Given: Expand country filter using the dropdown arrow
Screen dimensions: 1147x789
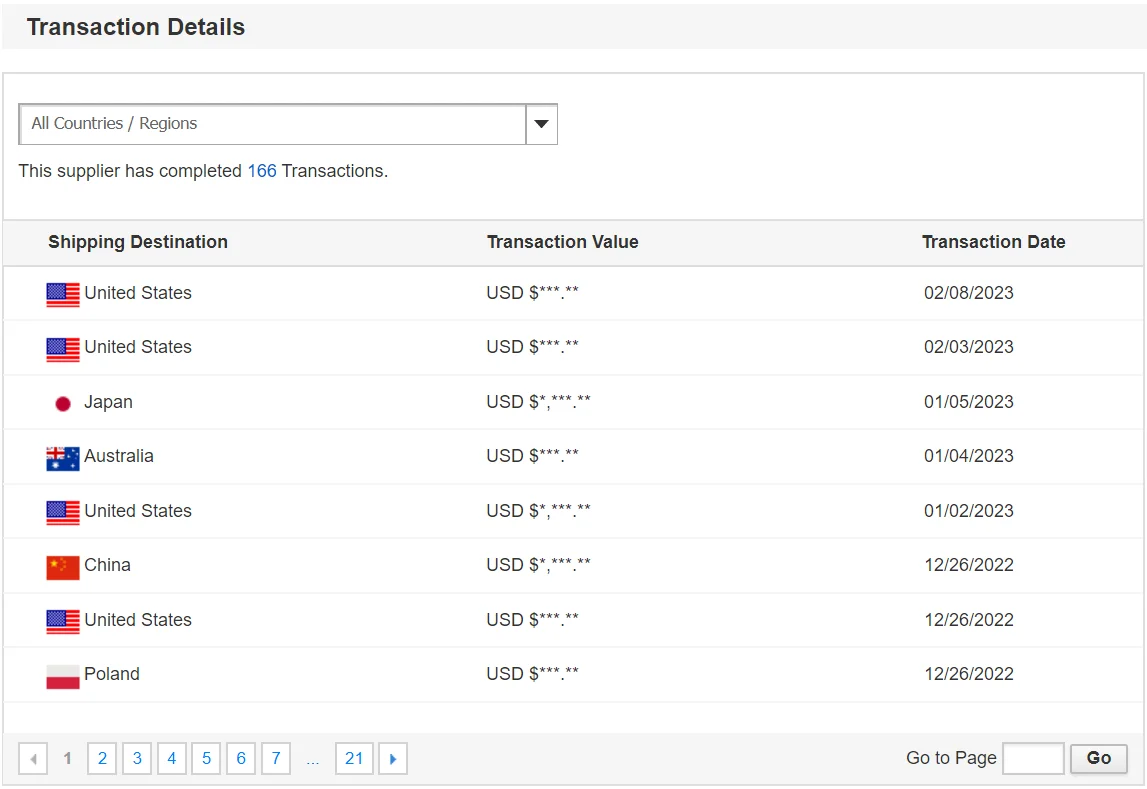Looking at the screenshot, I should 541,124.
